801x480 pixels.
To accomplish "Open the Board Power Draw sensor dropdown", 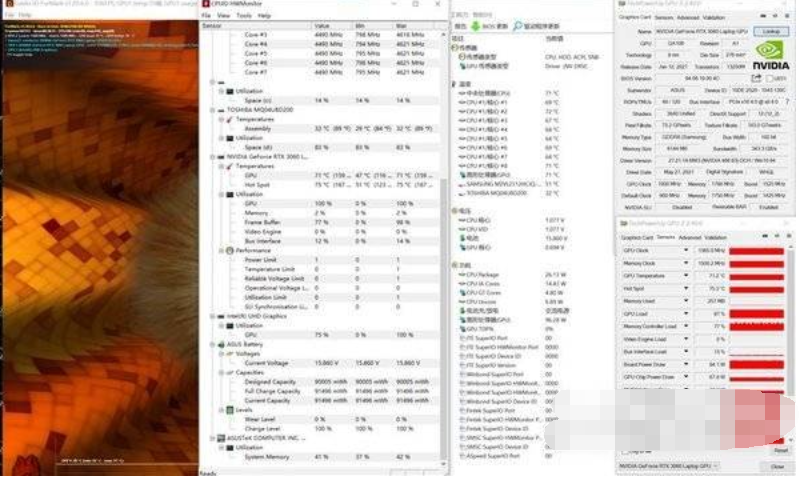I will (x=686, y=364).
